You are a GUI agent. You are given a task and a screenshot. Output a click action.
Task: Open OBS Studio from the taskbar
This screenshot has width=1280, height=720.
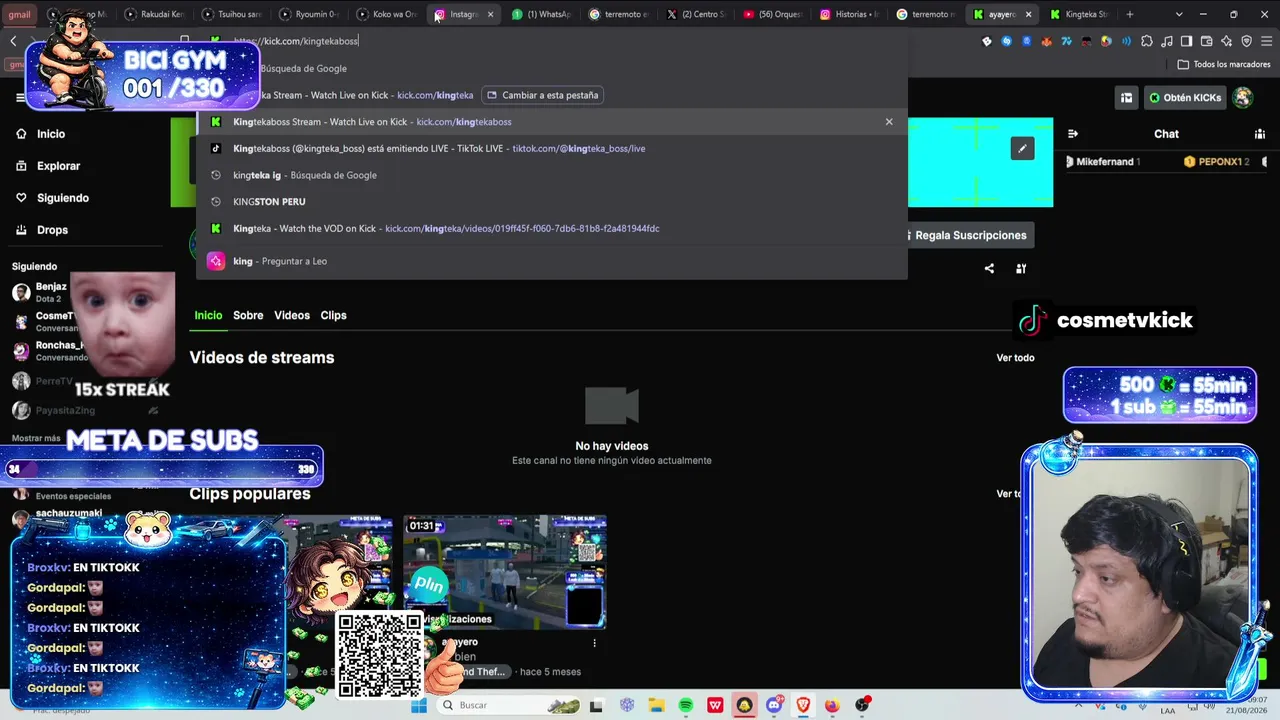coord(862,705)
